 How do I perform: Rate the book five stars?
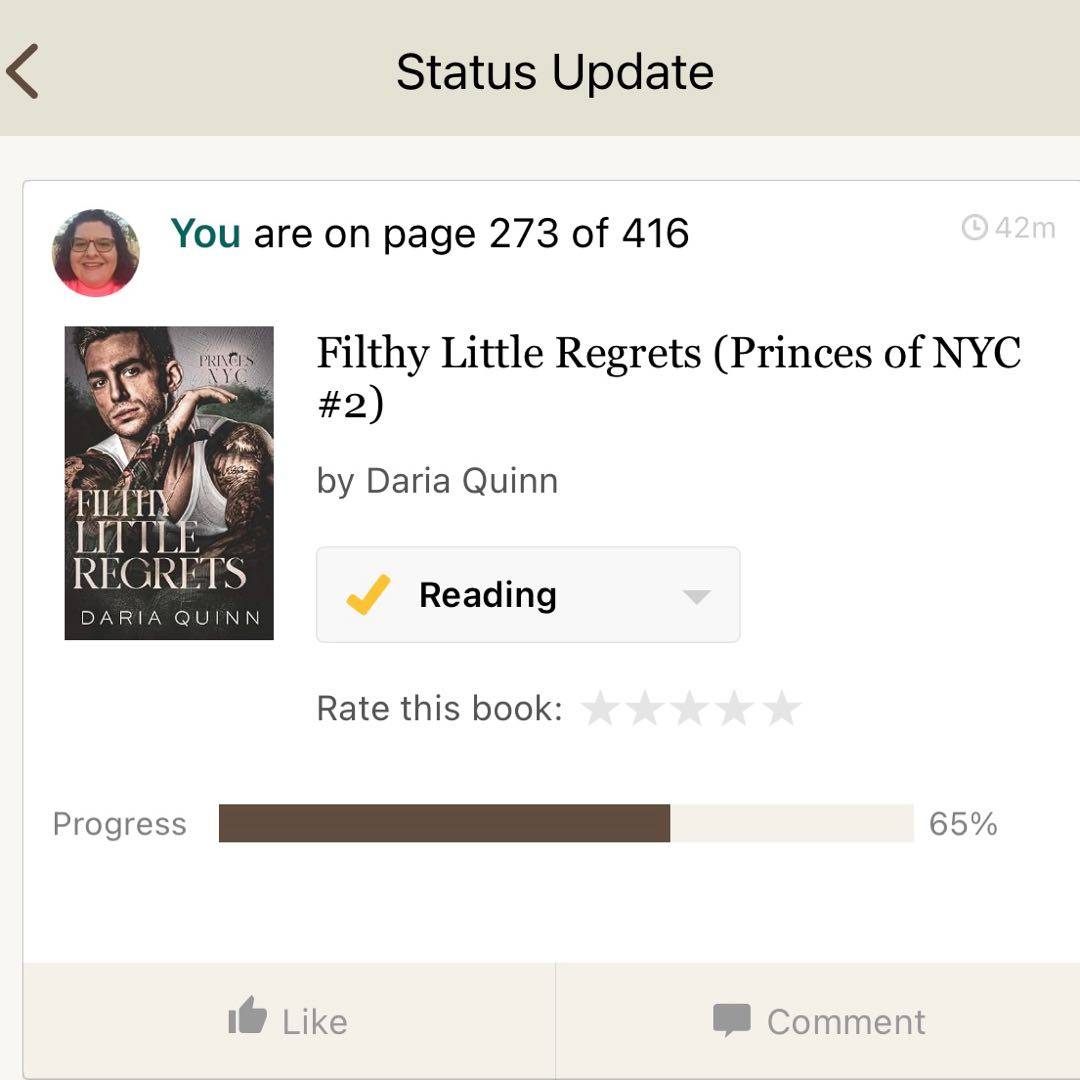(781, 708)
